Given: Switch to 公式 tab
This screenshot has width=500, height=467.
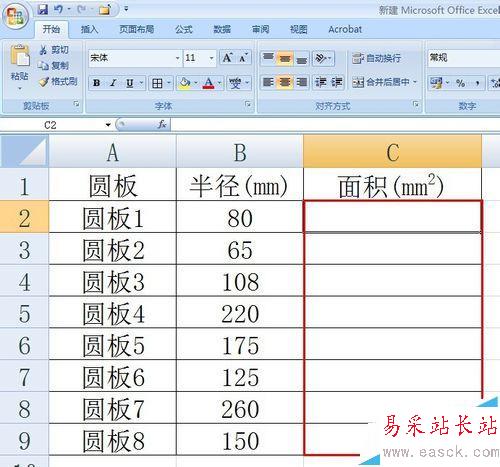Looking at the screenshot, I should pos(184,29).
